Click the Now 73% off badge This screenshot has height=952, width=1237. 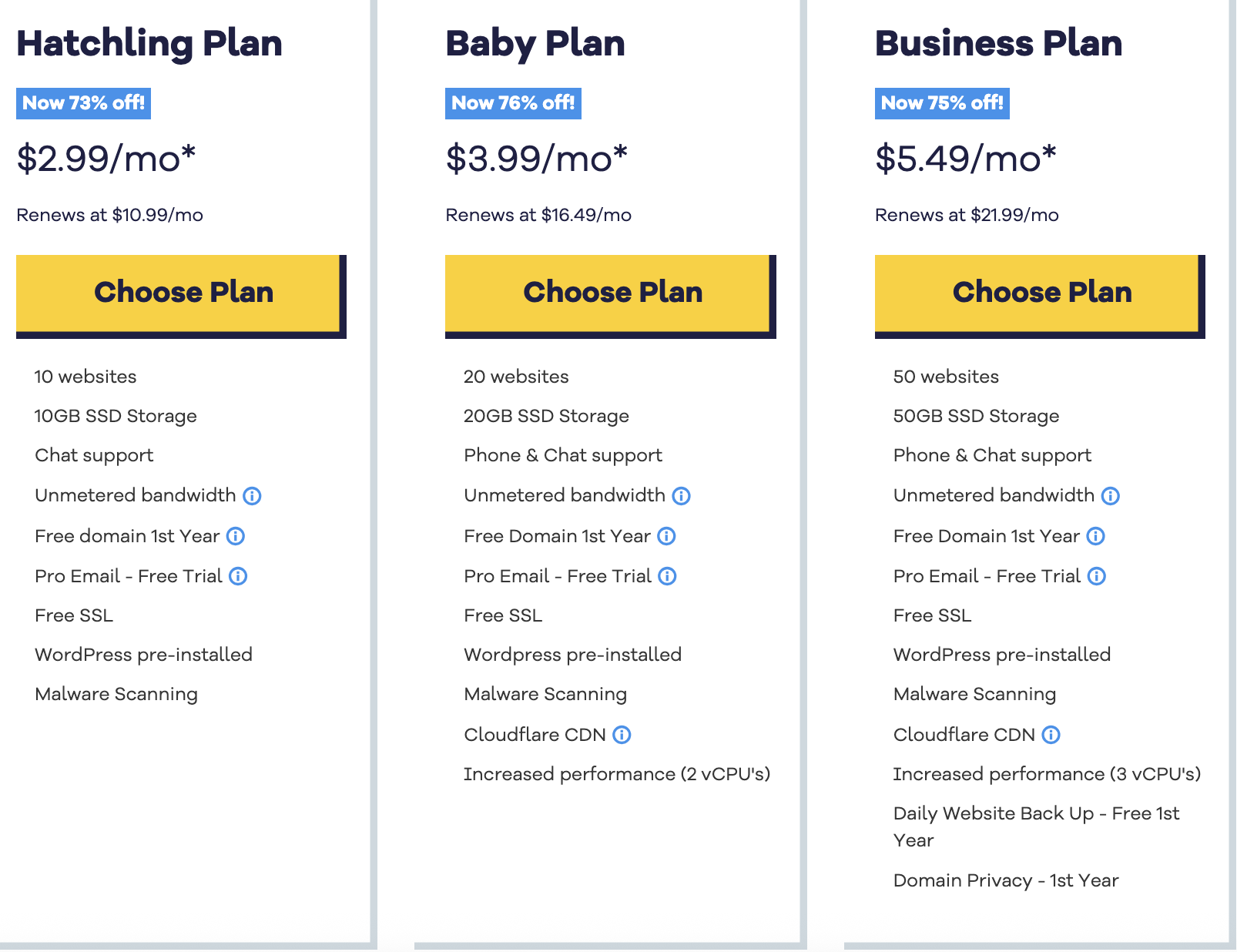click(83, 103)
